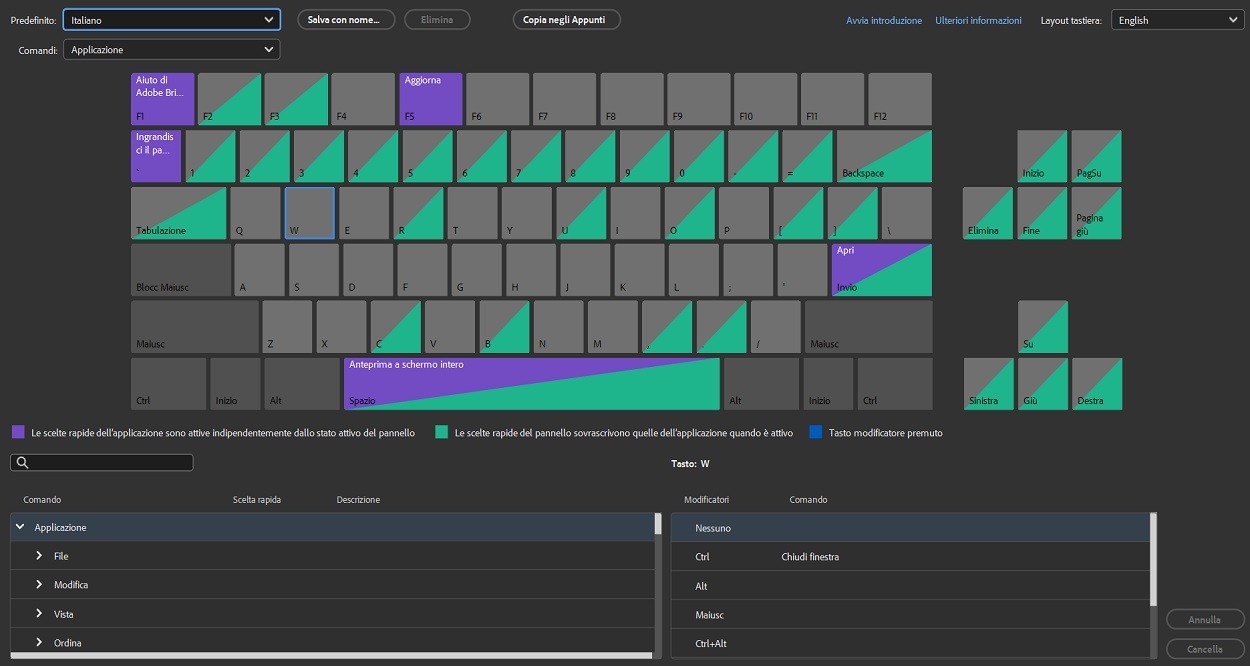Click the Invio key with Apri shortcut

click(880, 269)
